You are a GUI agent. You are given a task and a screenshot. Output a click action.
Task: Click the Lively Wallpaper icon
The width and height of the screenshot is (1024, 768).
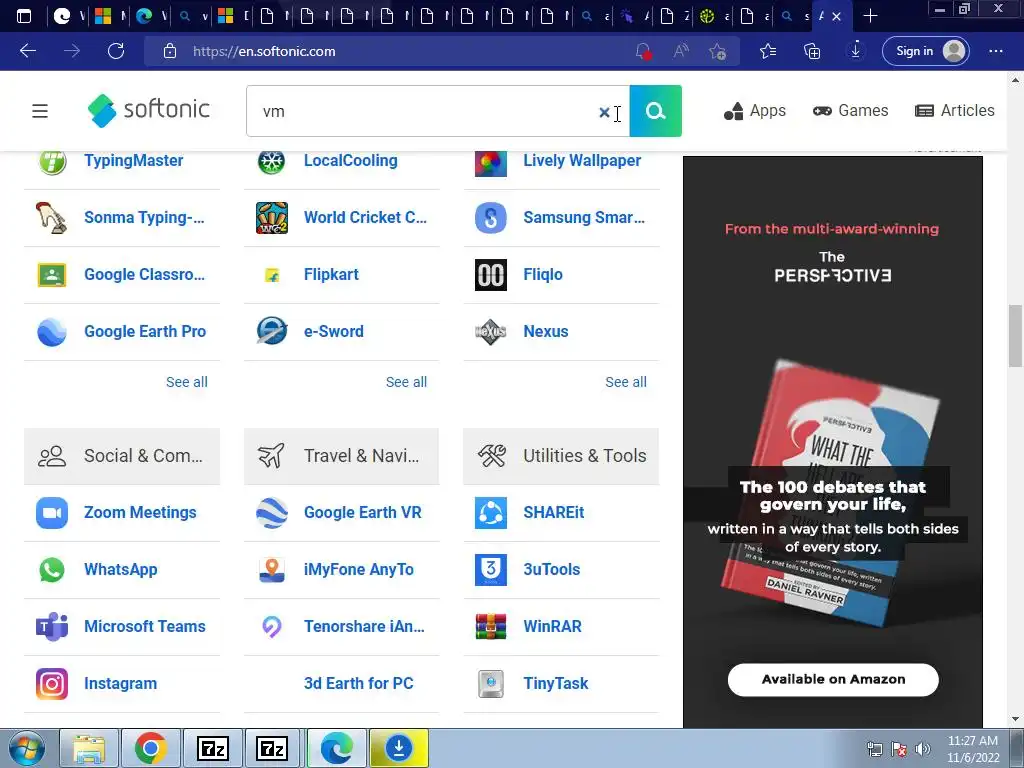(491, 161)
